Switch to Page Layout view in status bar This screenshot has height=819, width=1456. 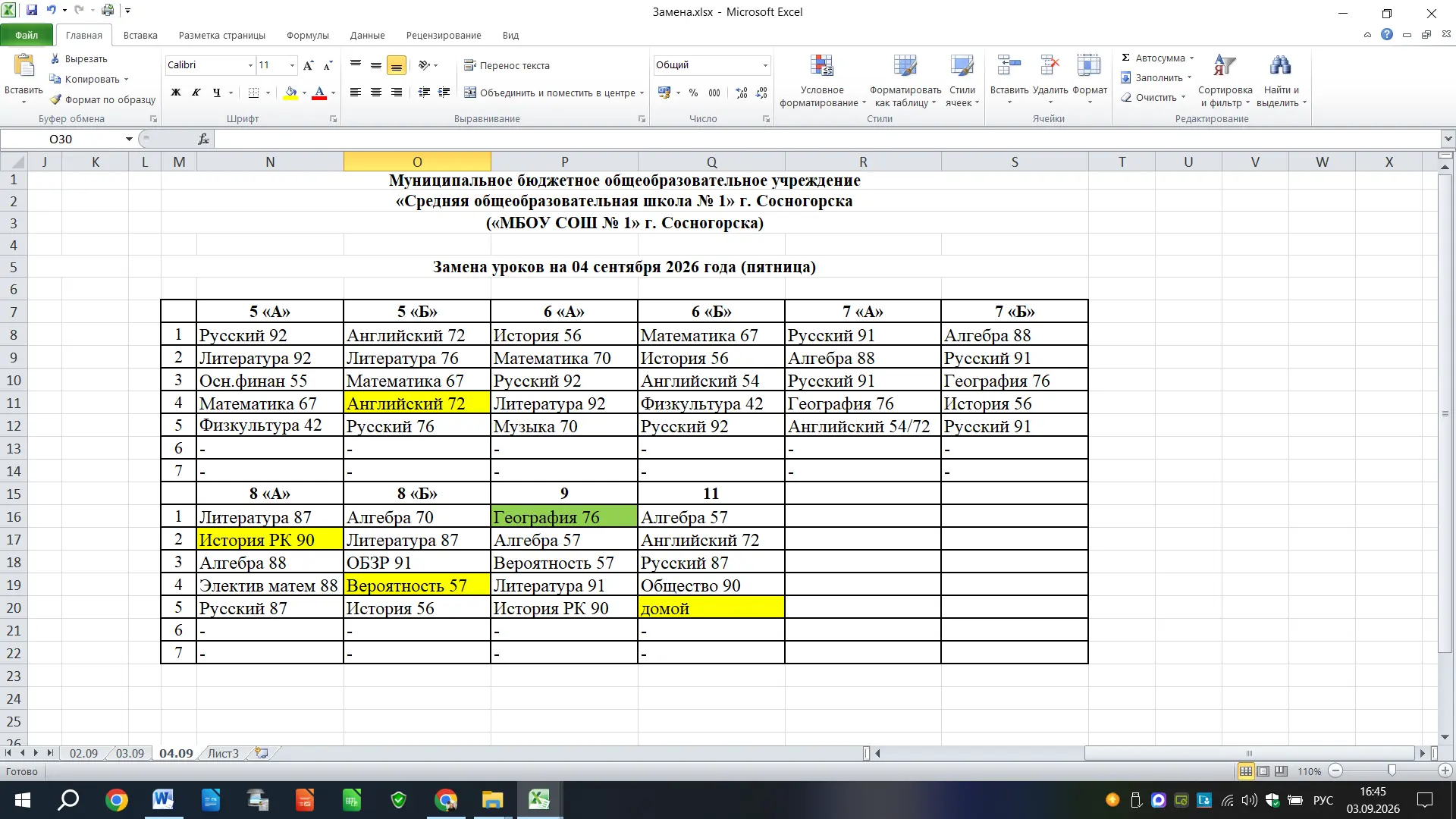(x=1263, y=771)
